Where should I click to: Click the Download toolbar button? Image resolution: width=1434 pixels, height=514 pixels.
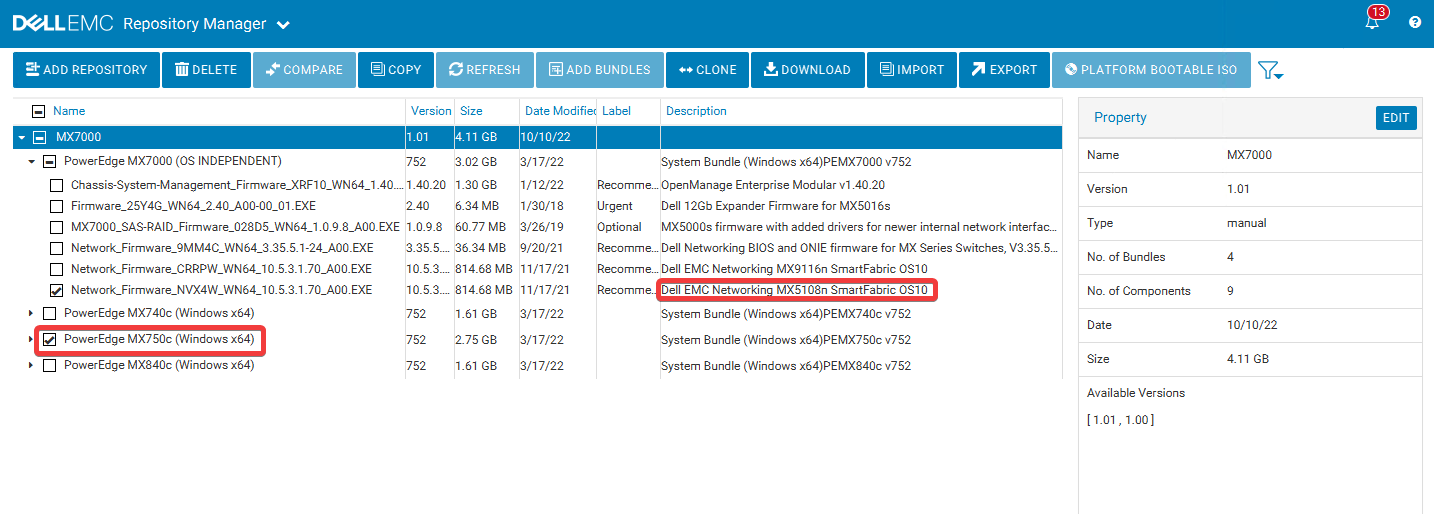coord(807,70)
